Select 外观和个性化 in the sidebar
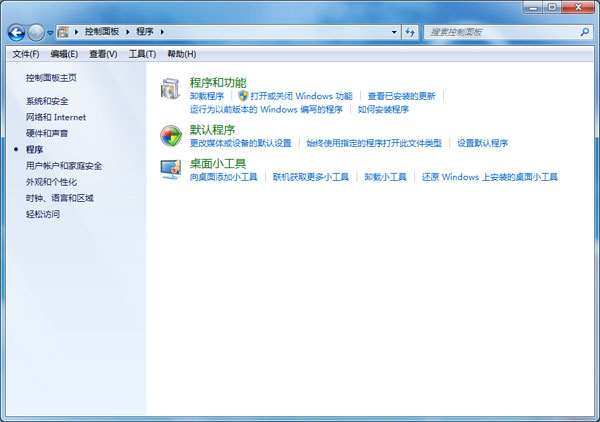This screenshot has height=422, width=600. tap(51, 182)
